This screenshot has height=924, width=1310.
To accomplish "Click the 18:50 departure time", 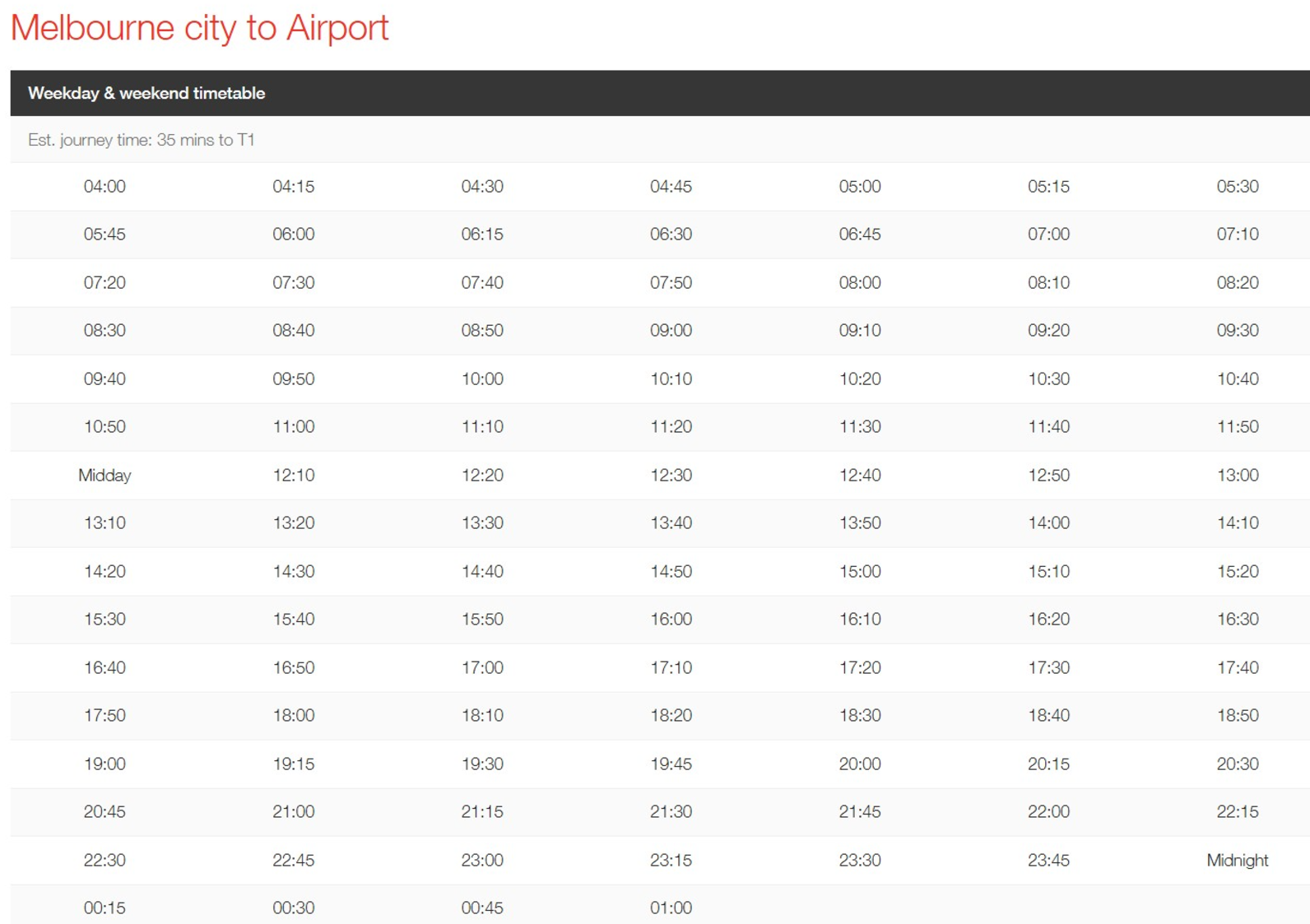I will point(1237,716).
